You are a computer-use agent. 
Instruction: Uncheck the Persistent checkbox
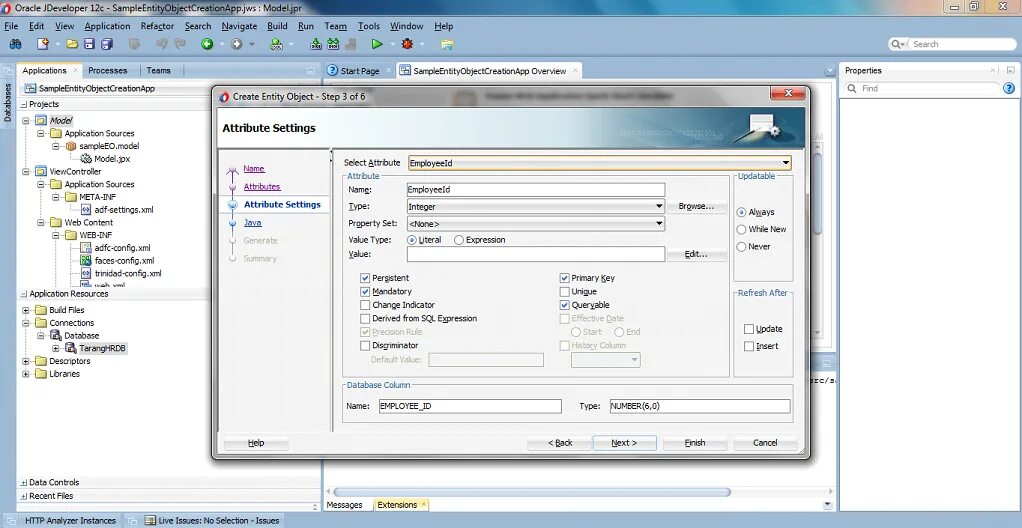click(x=365, y=278)
